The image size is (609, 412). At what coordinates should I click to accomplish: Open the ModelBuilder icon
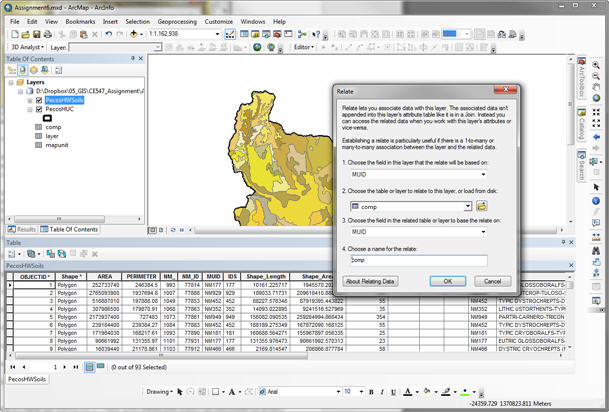coord(302,34)
